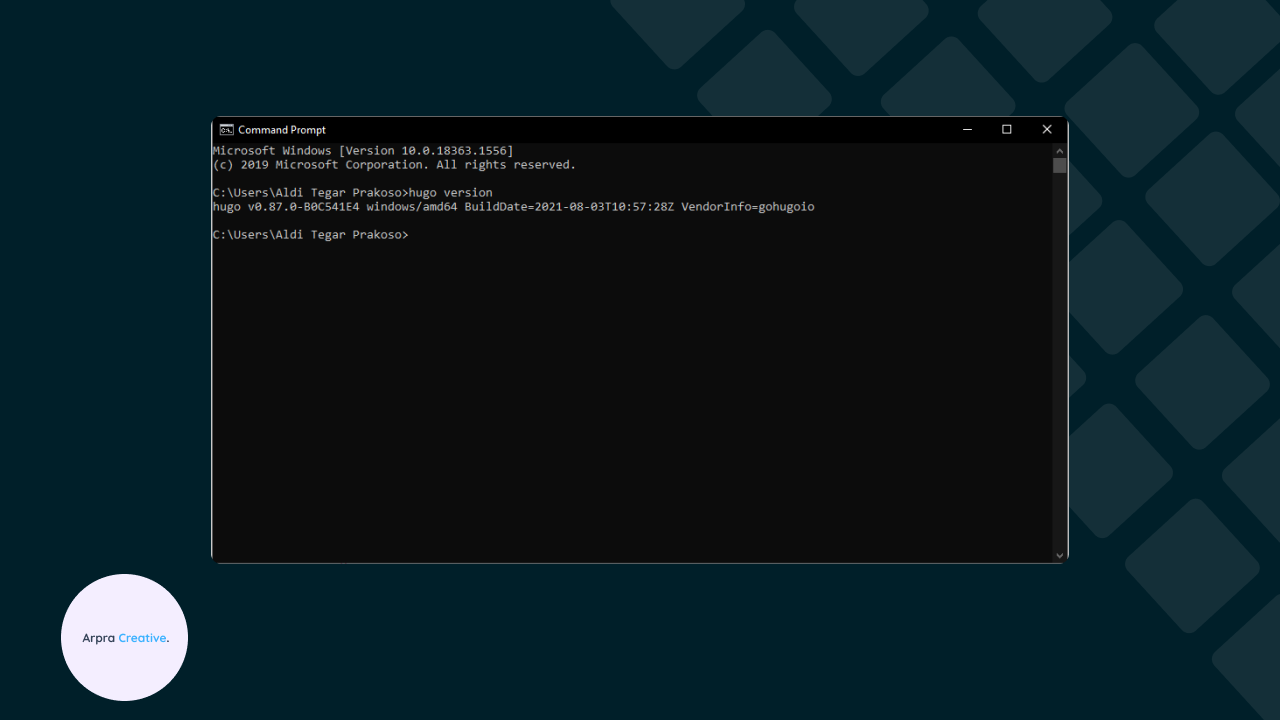Screen dimensions: 1280x720
Task: Click the BuildDate value in output
Action: [x=569, y=207]
